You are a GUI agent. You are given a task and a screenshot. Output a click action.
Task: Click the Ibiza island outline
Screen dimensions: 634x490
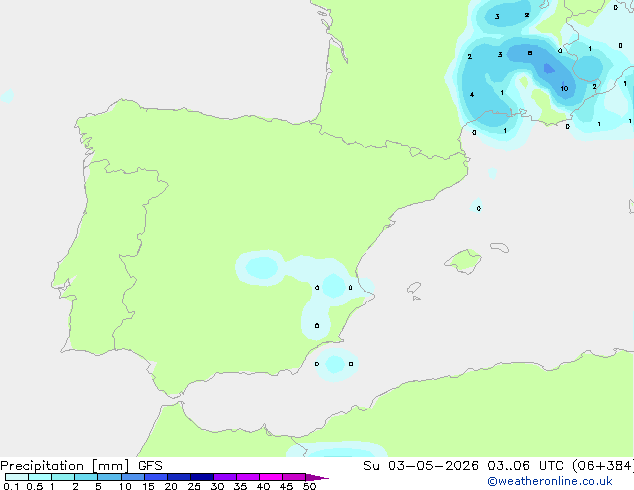point(414,288)
